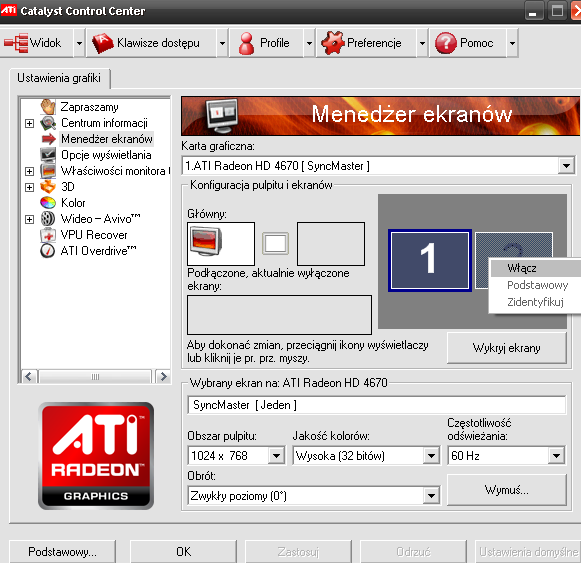The image size is (581, 563).
Task: Click the tree horizontal scrollbar thumb
Action: tap(95, 377)
